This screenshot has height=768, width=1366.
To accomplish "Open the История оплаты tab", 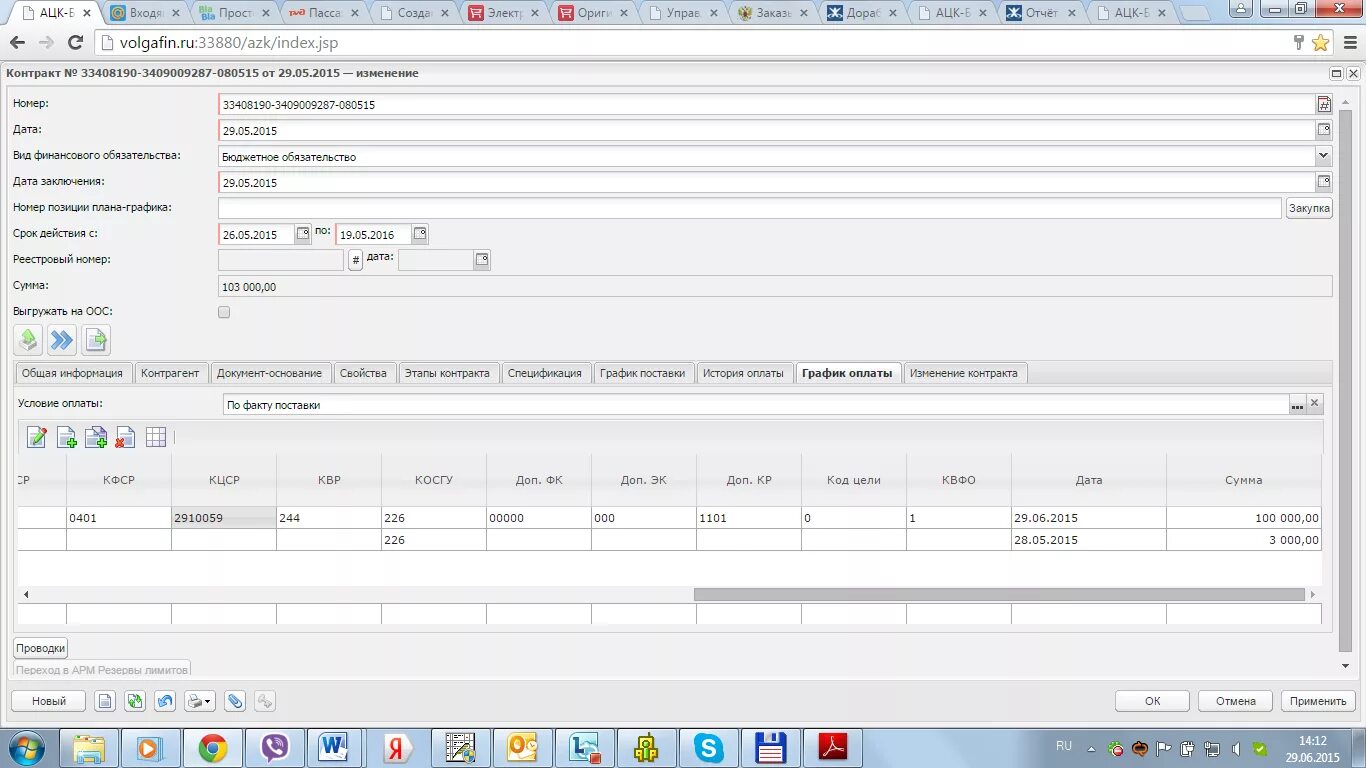I will coord(743,373).
